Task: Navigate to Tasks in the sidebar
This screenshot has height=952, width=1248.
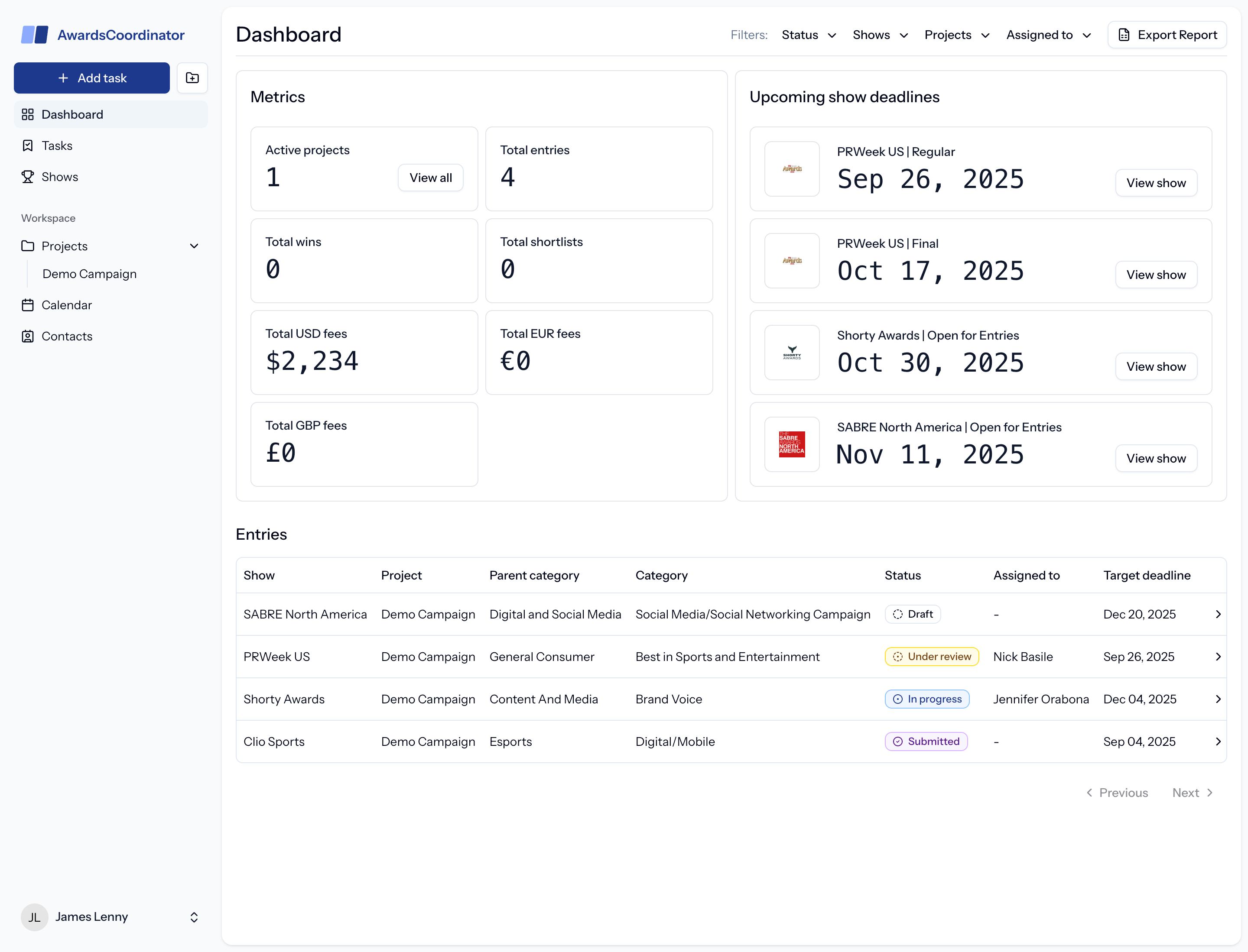Action: [57, 146]
